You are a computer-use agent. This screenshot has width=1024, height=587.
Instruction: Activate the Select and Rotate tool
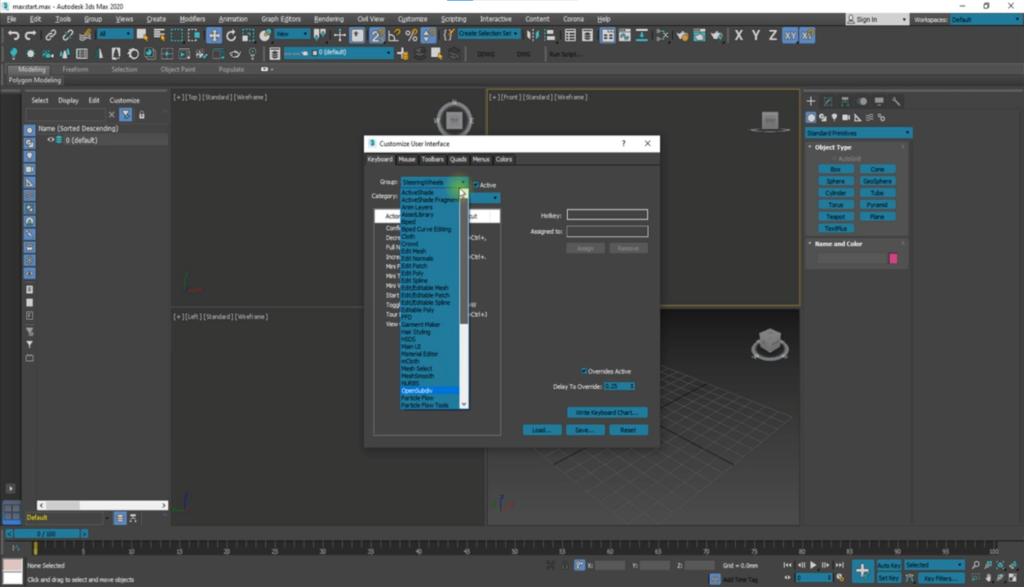tap(231, 35)
